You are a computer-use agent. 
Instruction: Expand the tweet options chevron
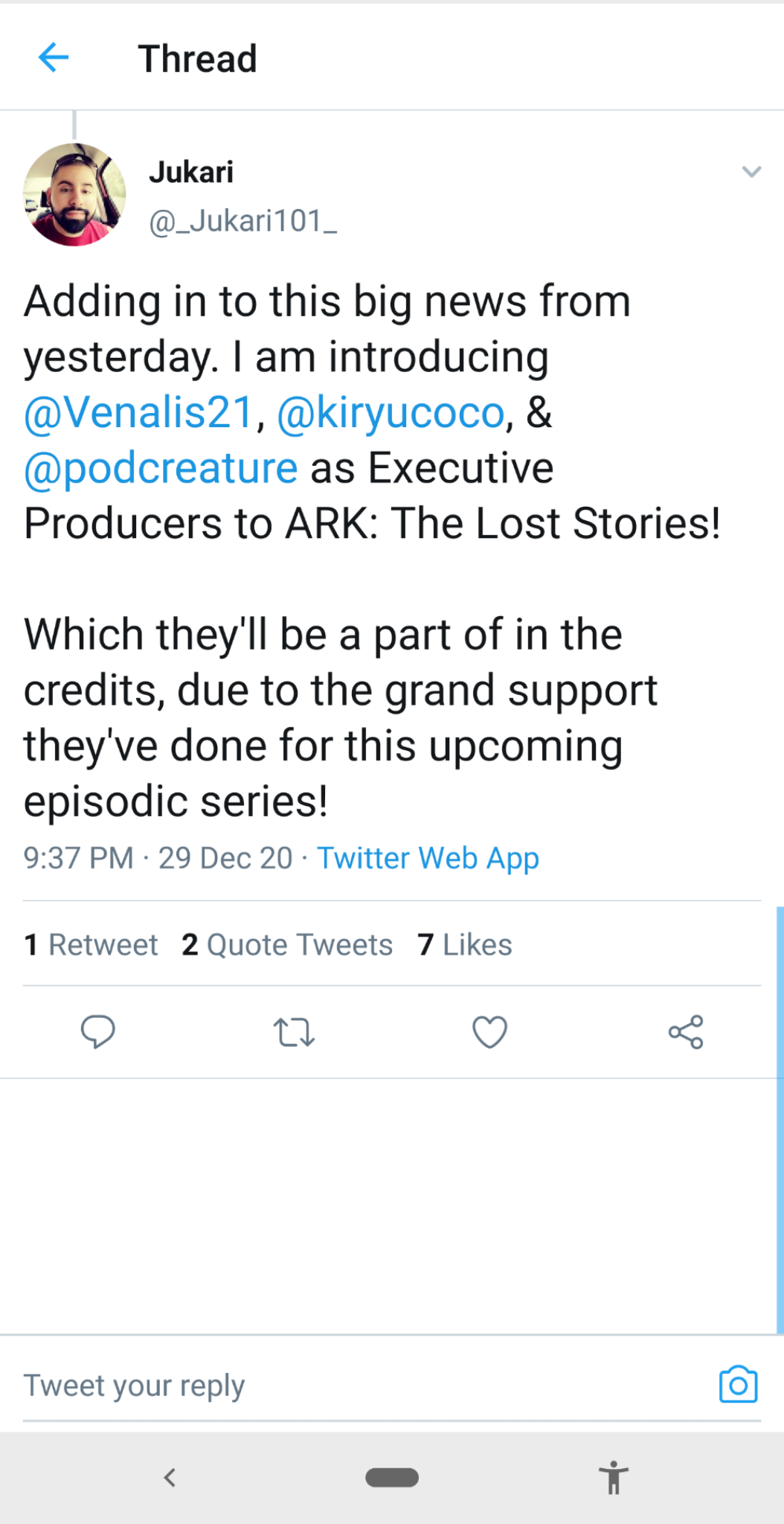750,171
